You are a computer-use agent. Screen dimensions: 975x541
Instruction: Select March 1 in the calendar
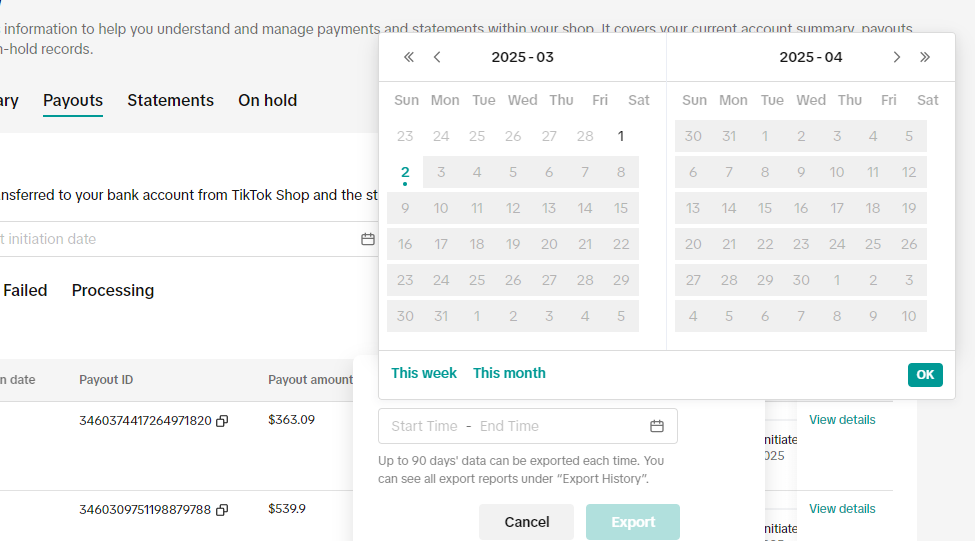621,136
